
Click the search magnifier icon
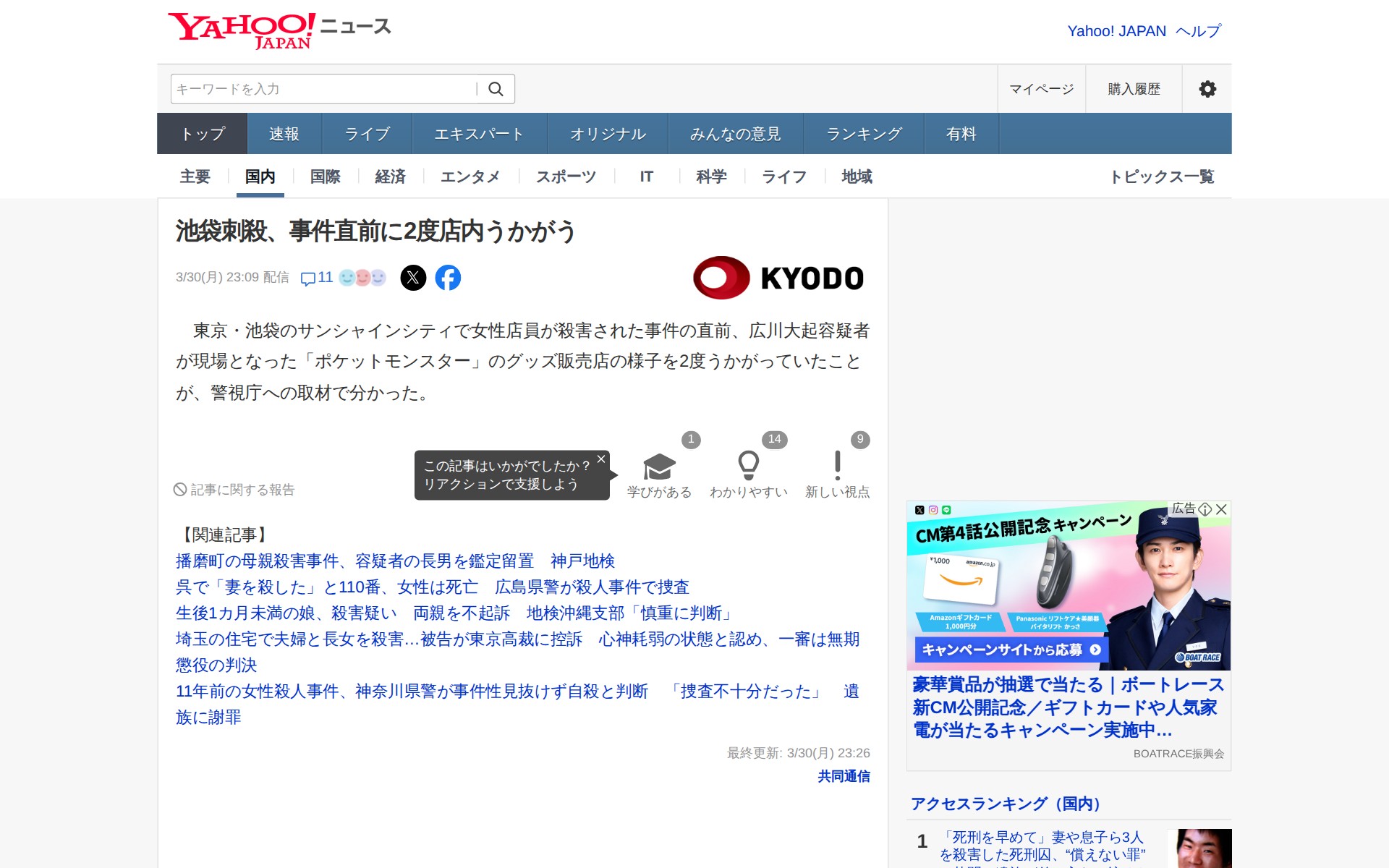(x=496, y=89)
